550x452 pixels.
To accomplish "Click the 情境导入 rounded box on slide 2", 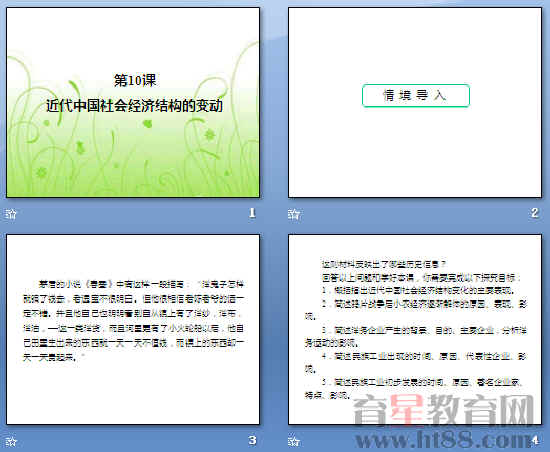I will [416, 95].
